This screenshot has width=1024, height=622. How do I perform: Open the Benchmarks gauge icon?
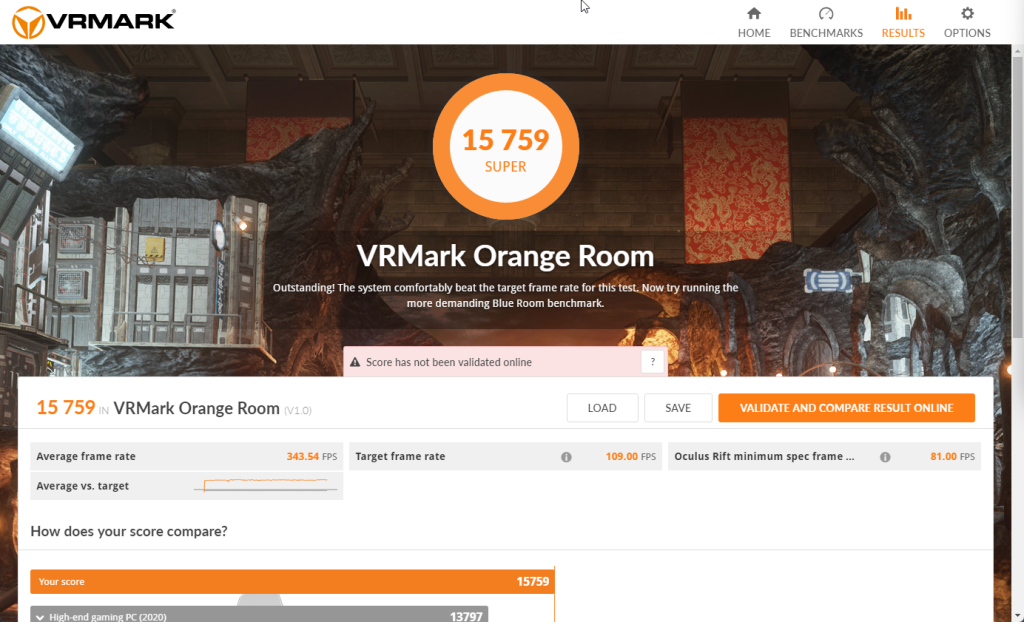tap(825, 14)
